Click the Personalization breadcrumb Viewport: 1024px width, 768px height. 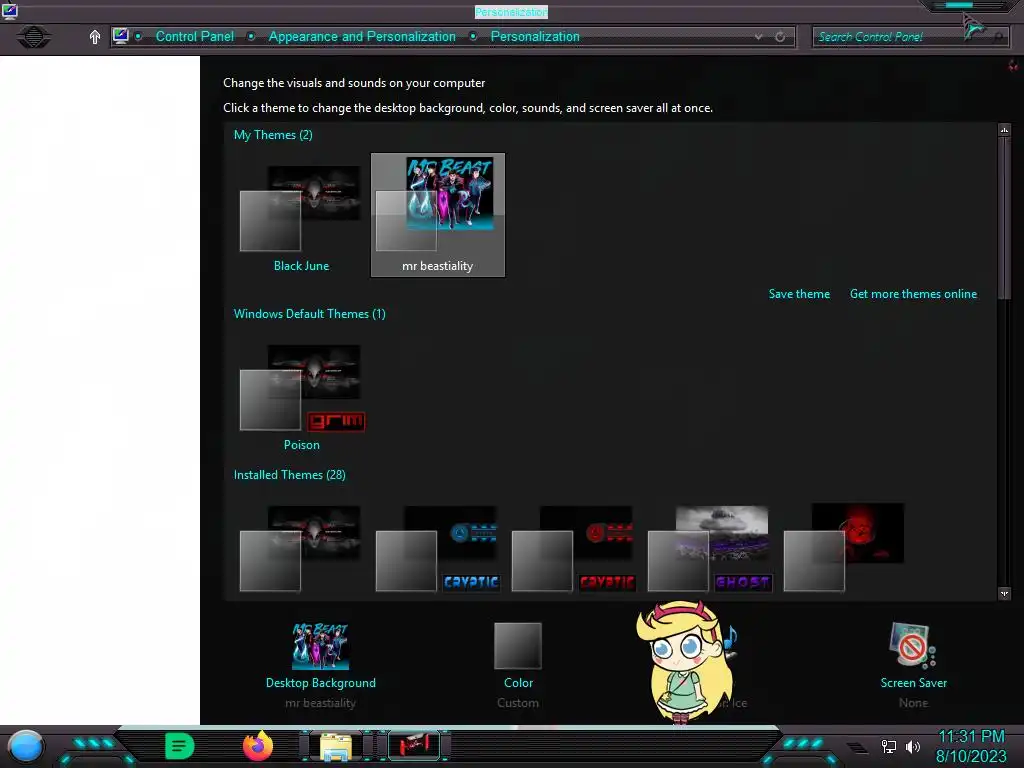(x=535, y=37)
